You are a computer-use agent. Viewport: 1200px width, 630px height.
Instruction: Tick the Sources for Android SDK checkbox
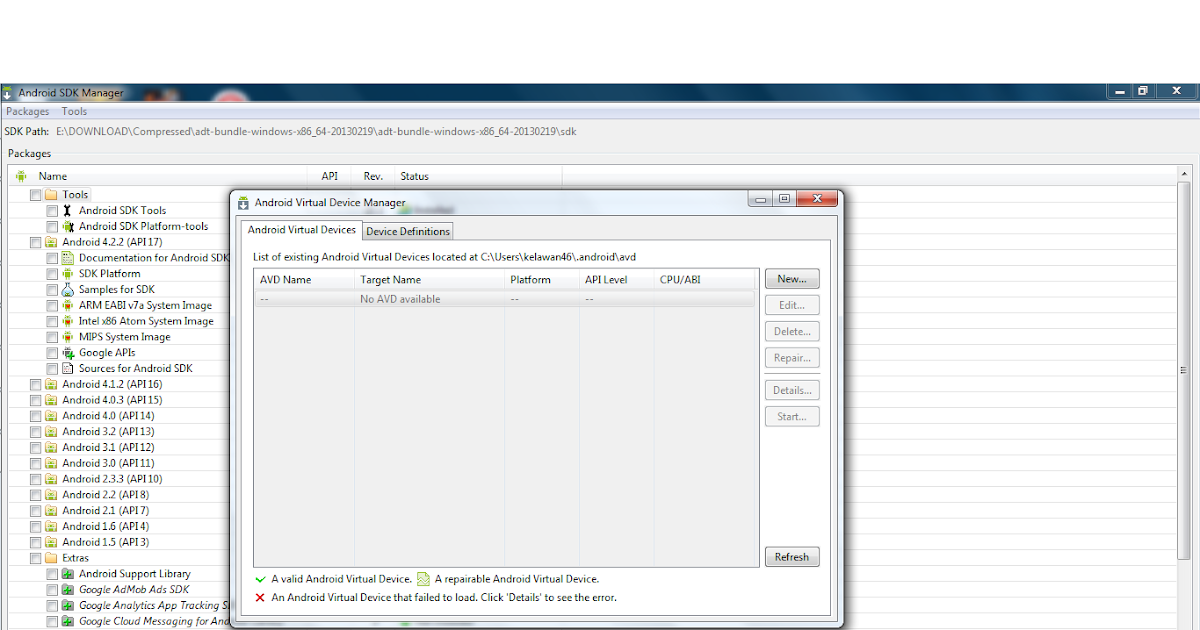[52, 369]
